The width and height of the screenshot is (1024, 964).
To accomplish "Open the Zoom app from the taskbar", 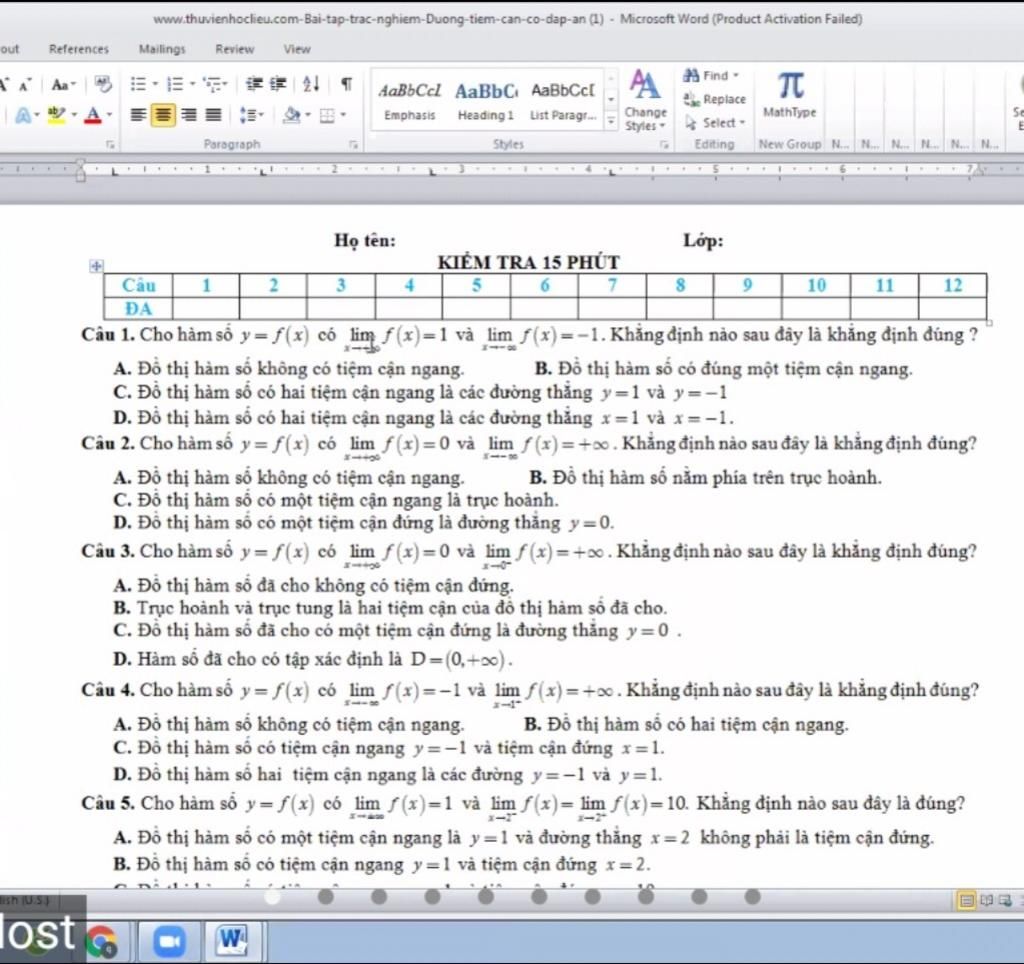I will [169, 941].
